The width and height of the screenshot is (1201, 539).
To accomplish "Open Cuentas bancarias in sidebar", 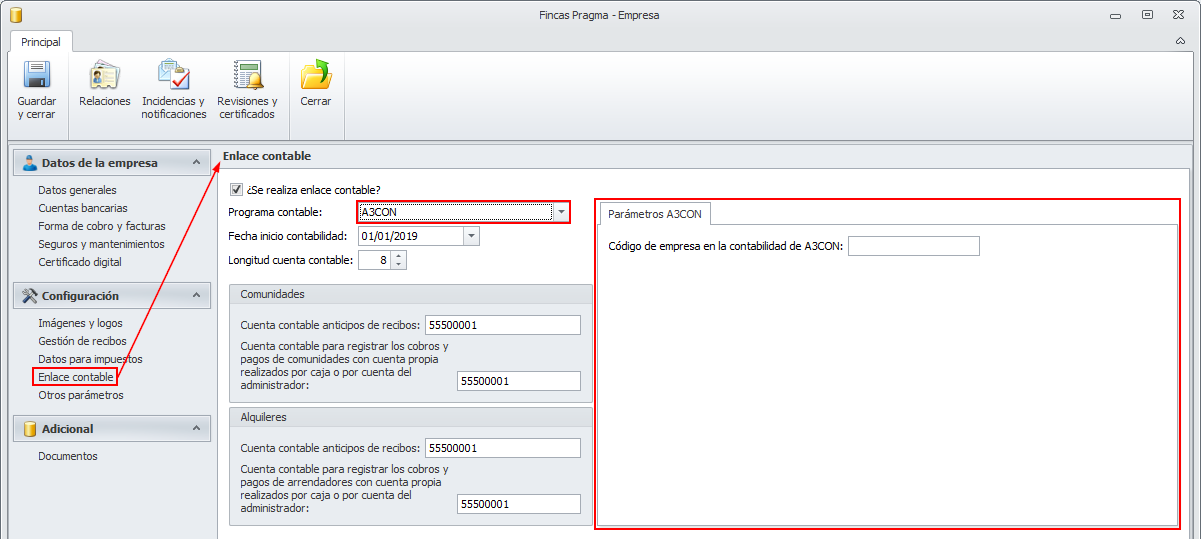I will click(x=83, y=208).
